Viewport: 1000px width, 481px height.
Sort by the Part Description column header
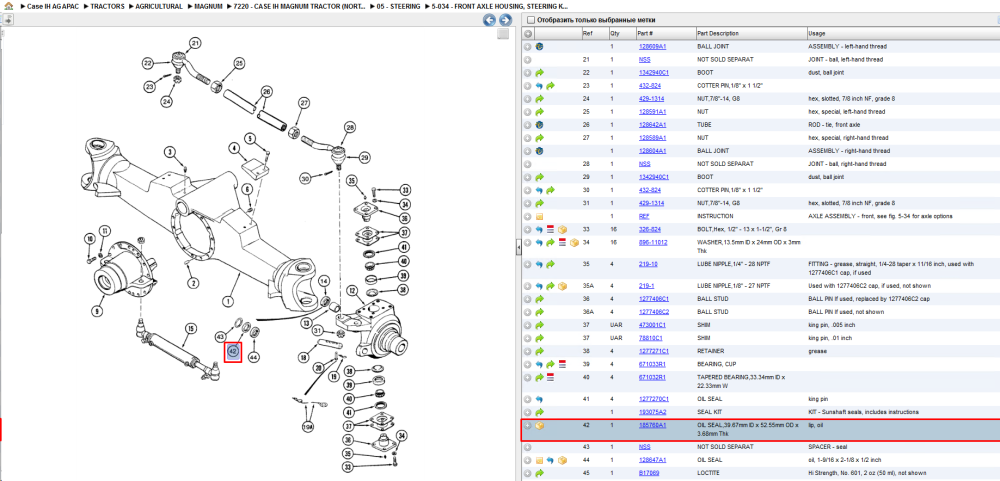[x=750, y=33]
